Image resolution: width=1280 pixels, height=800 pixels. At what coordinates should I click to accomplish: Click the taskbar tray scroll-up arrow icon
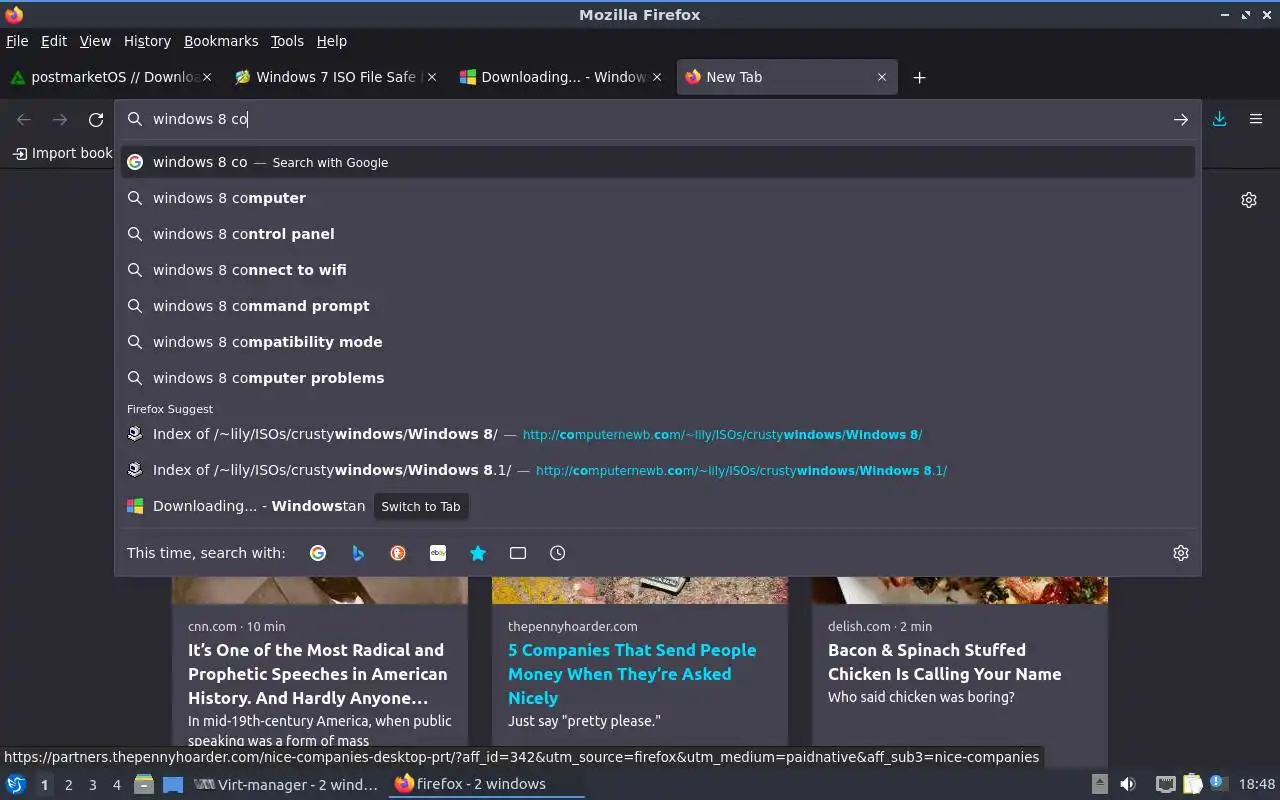pyautogui.click(x=1100, y=784)
